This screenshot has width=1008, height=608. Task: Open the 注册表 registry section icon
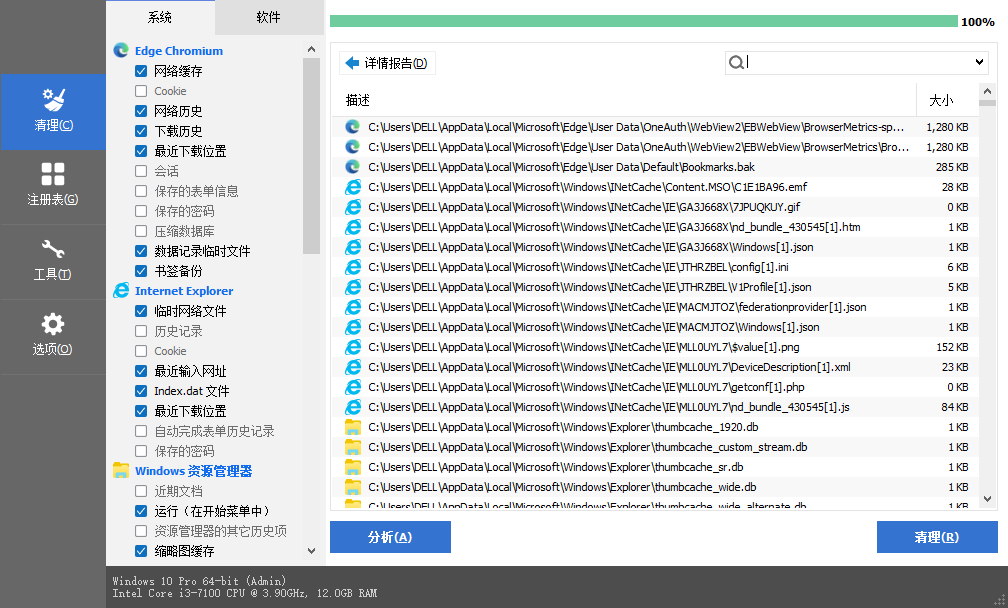pos(52,175)
